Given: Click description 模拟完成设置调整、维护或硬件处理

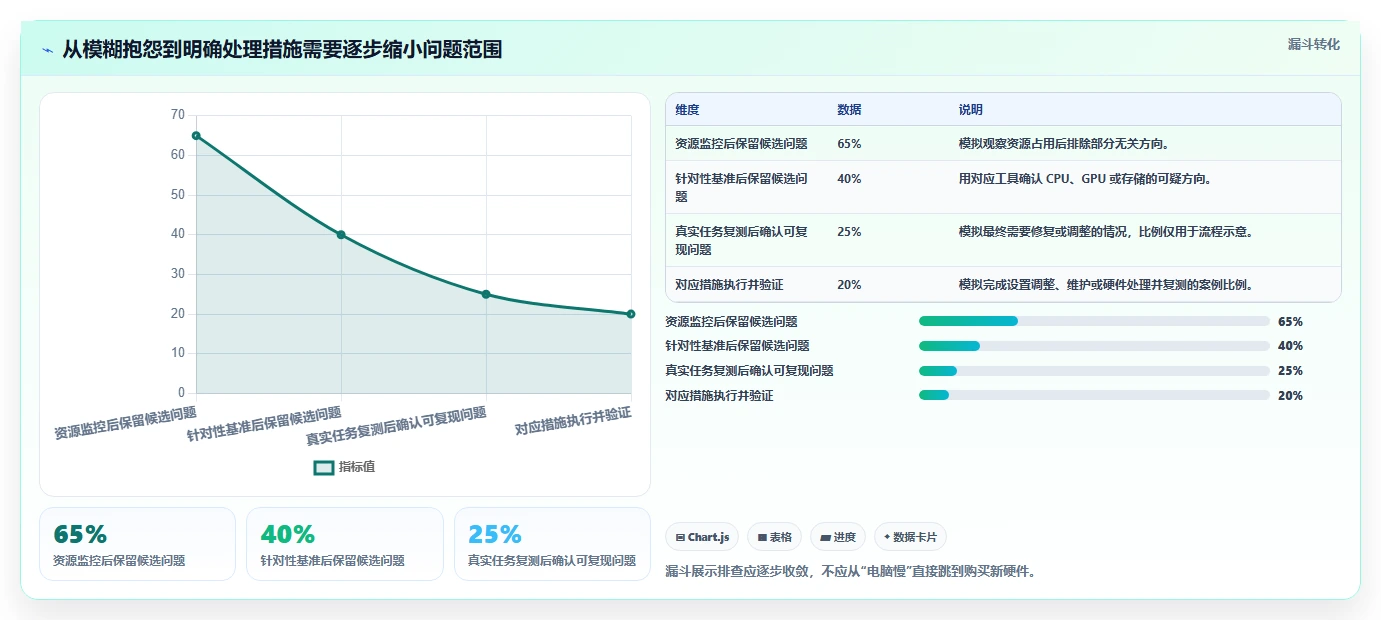Looking at the screenshot, I should coord(1106,285).
